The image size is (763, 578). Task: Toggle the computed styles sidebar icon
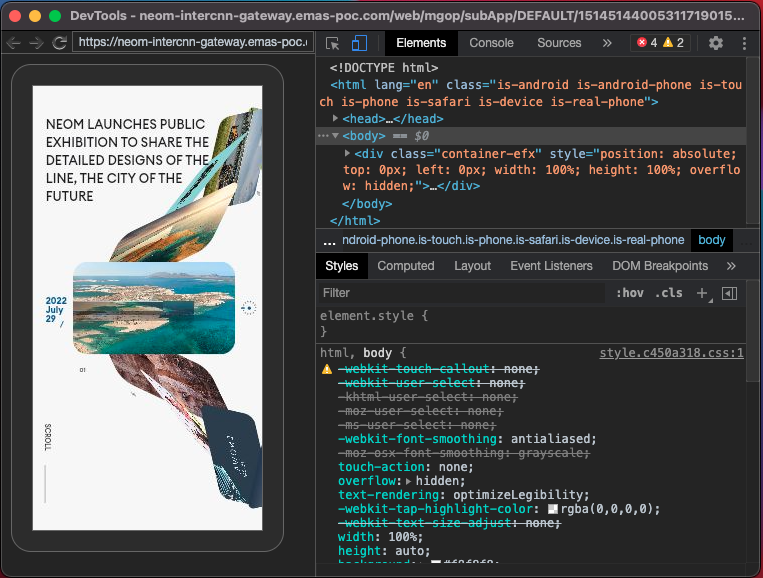click(729, 293)
